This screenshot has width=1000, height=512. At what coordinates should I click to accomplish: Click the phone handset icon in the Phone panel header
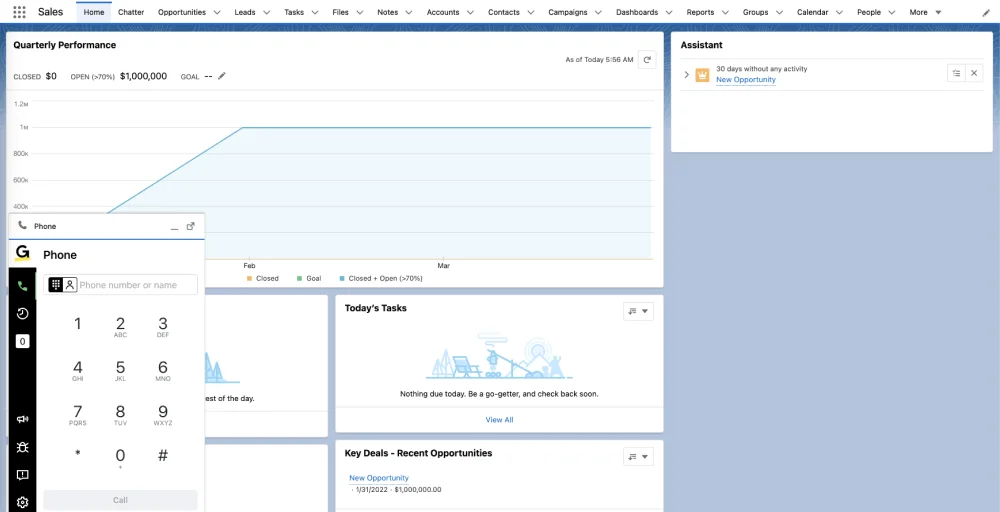(22, 226)
